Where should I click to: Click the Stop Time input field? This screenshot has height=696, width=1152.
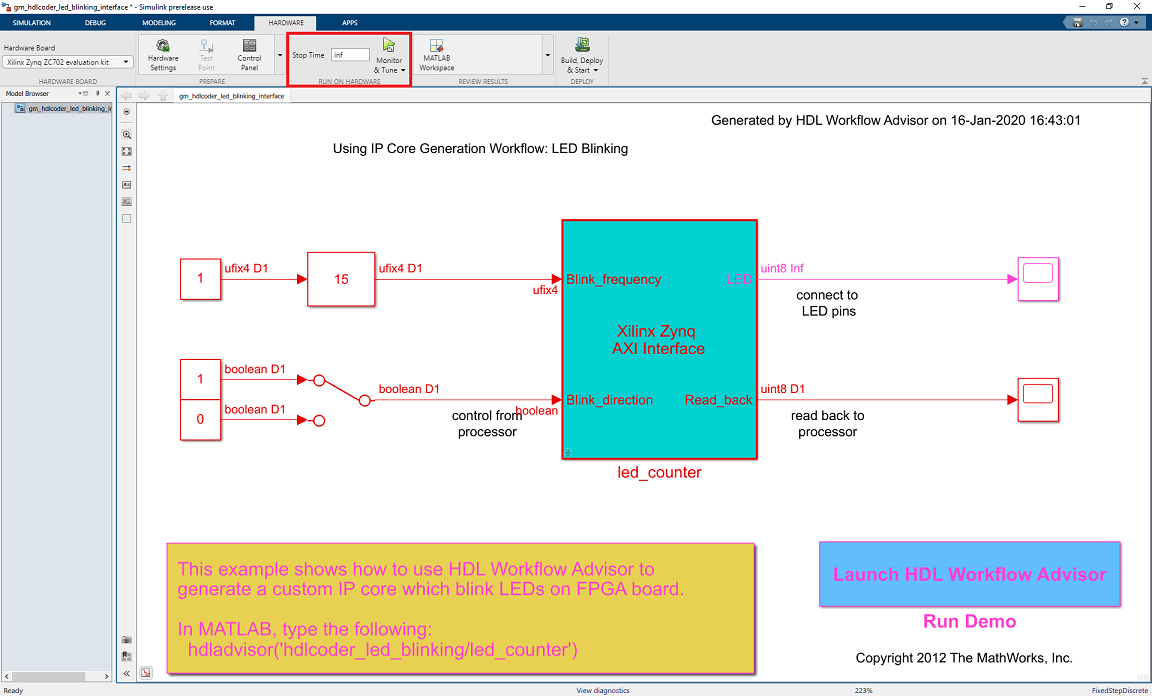tap(350, 55)
